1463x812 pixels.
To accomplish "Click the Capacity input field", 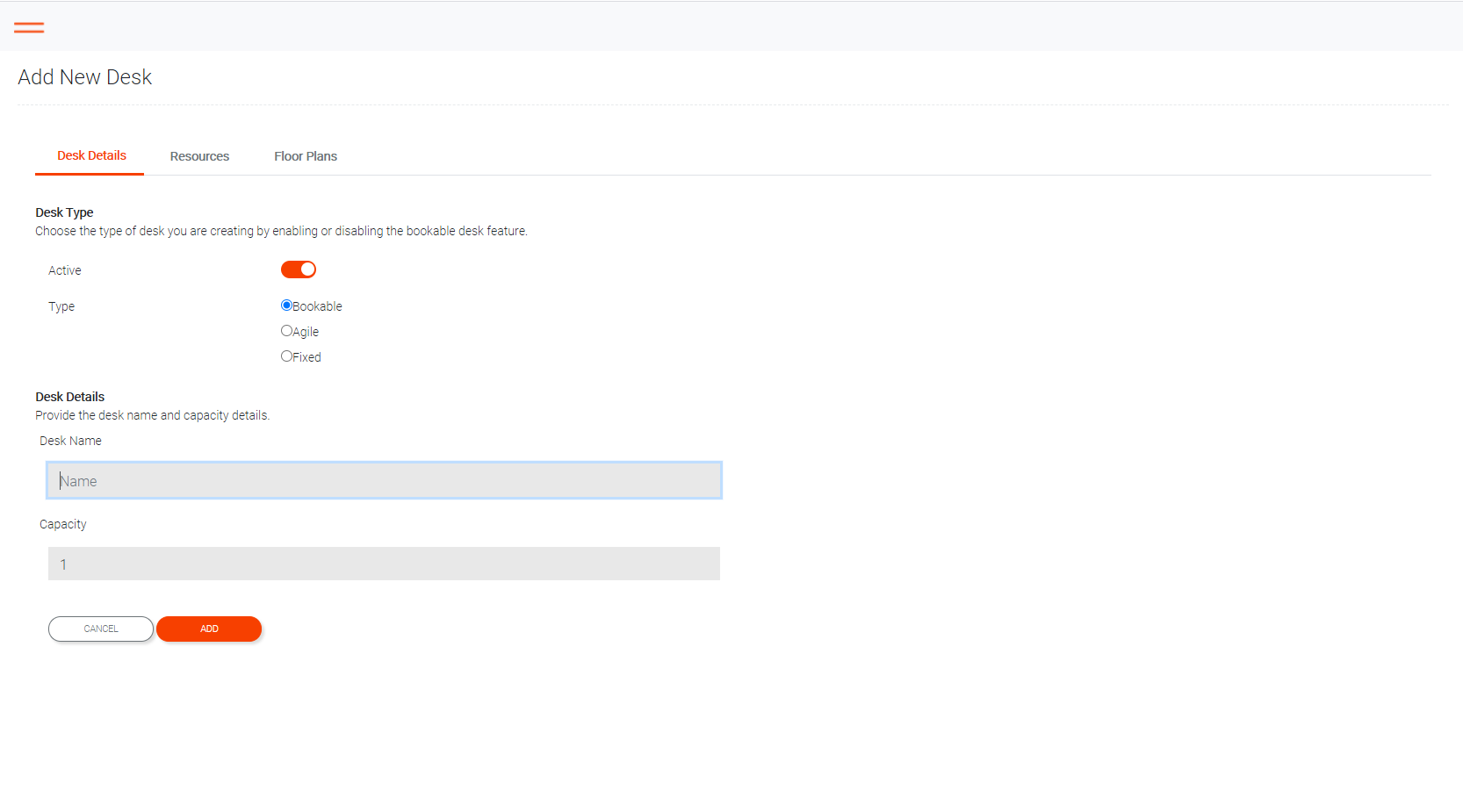I will [x=385, y=564].
